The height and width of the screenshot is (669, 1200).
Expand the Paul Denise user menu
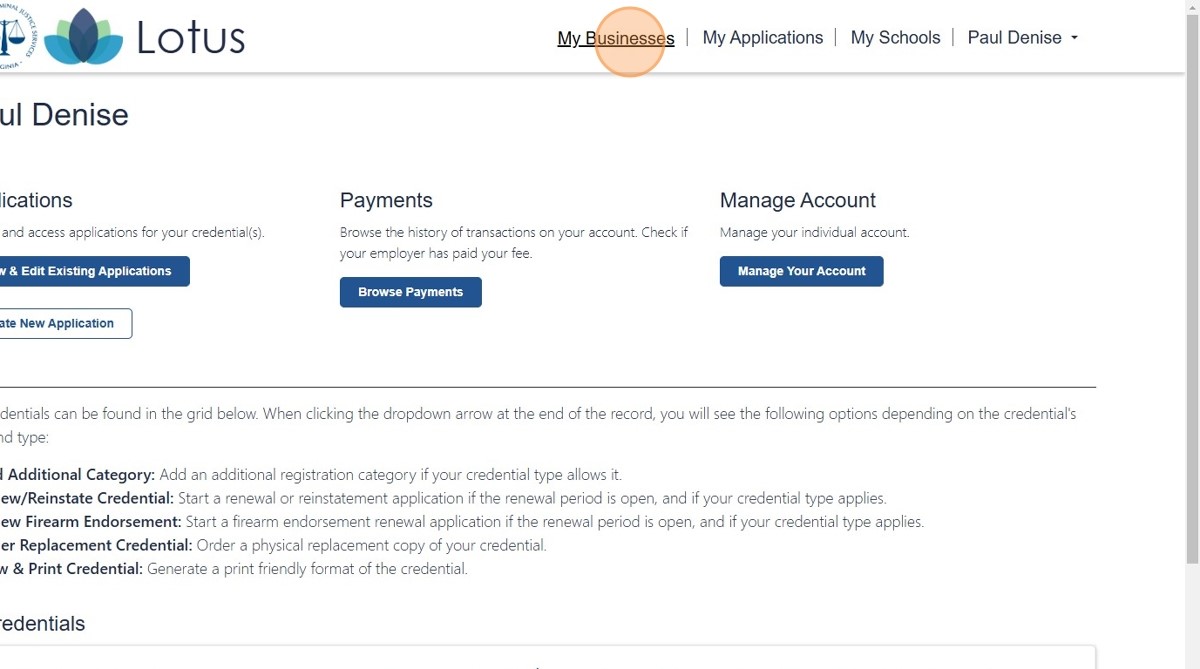[x=1014, y=38]
